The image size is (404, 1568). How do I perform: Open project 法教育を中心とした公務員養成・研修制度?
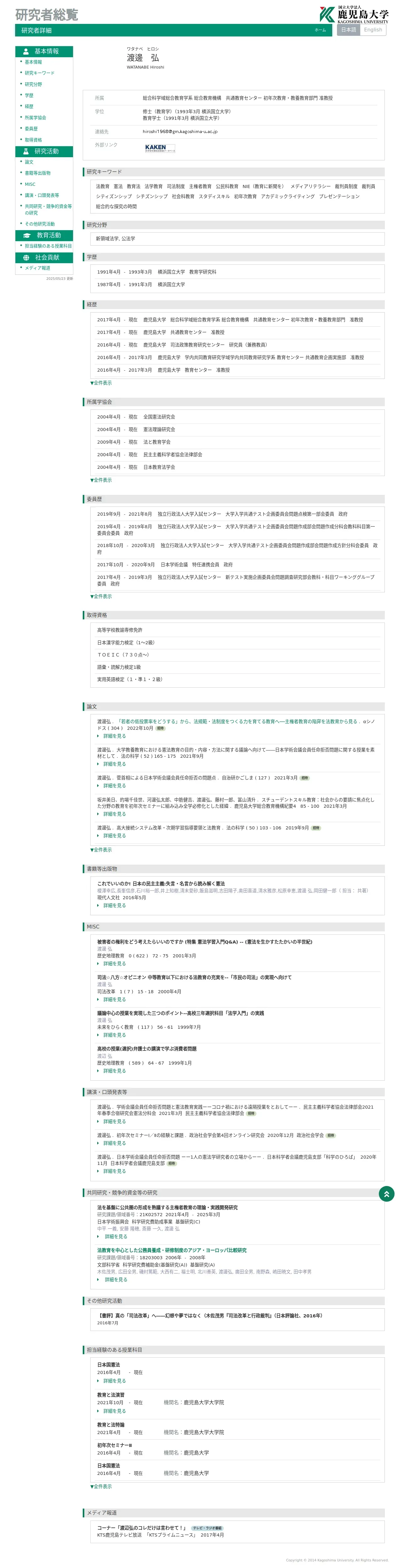tap(172, 1250)
